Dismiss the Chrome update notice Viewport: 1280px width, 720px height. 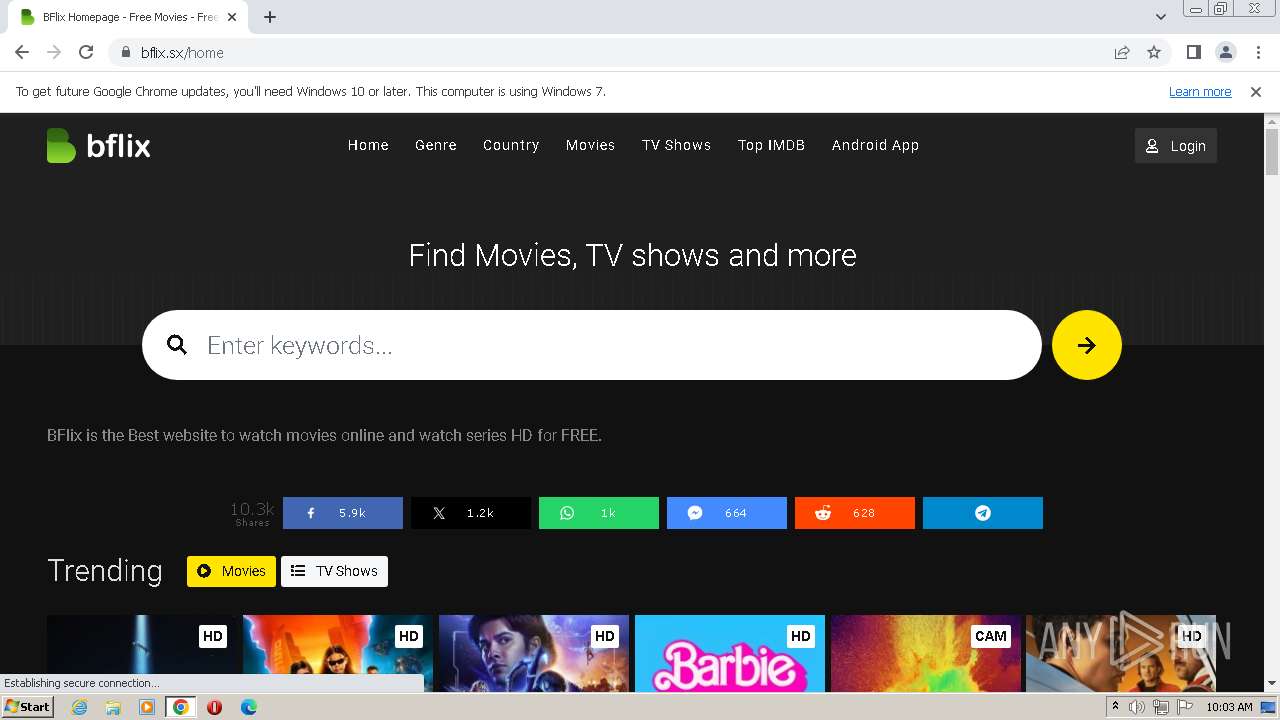(1256, 92)
